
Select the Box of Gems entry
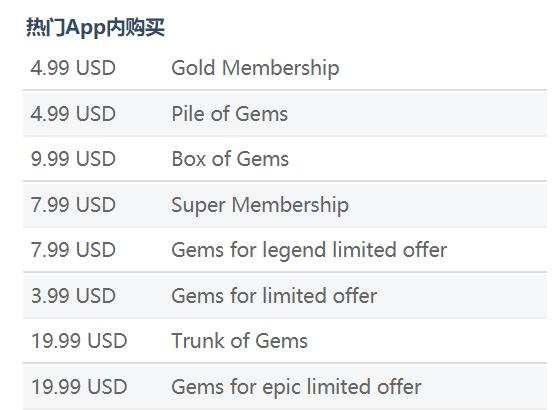pos(230,159)
